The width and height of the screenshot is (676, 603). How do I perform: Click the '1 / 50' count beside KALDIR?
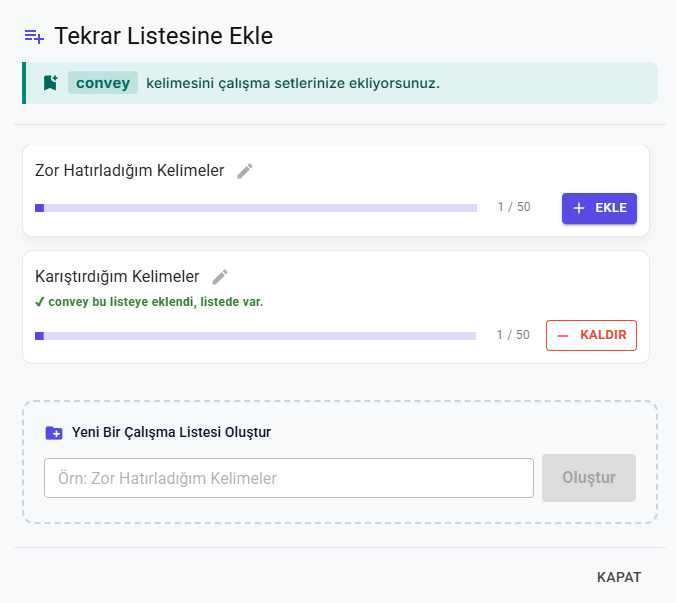[x=513, y=335]
